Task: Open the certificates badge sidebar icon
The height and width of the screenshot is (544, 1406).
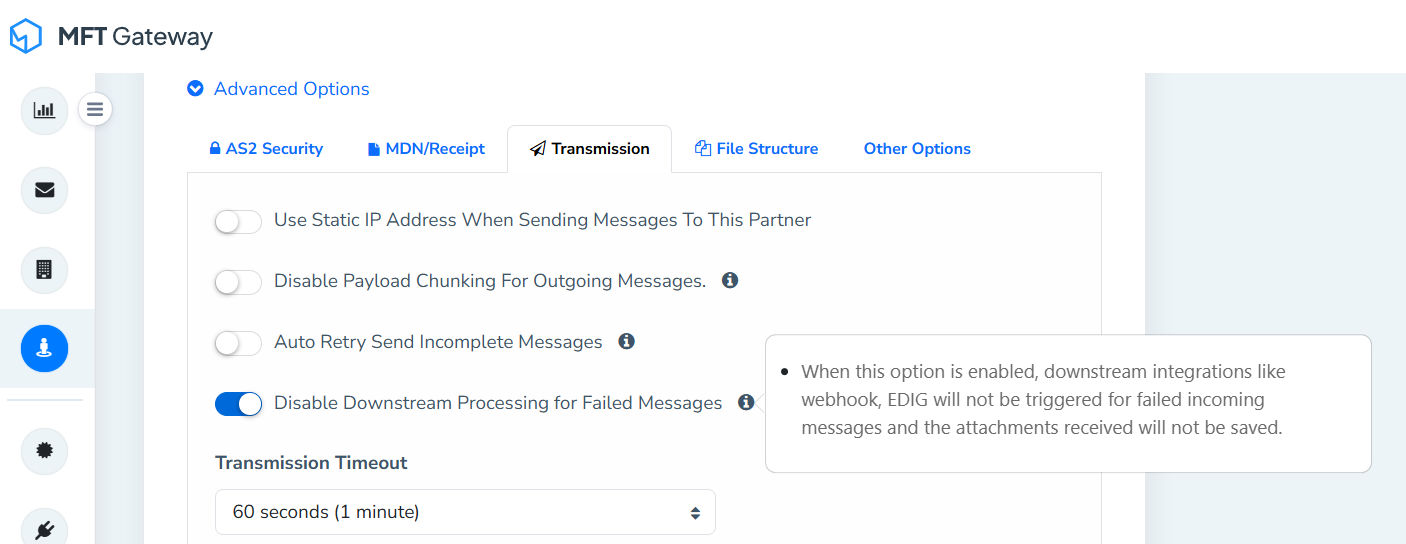Action: (x=44, y=451)
